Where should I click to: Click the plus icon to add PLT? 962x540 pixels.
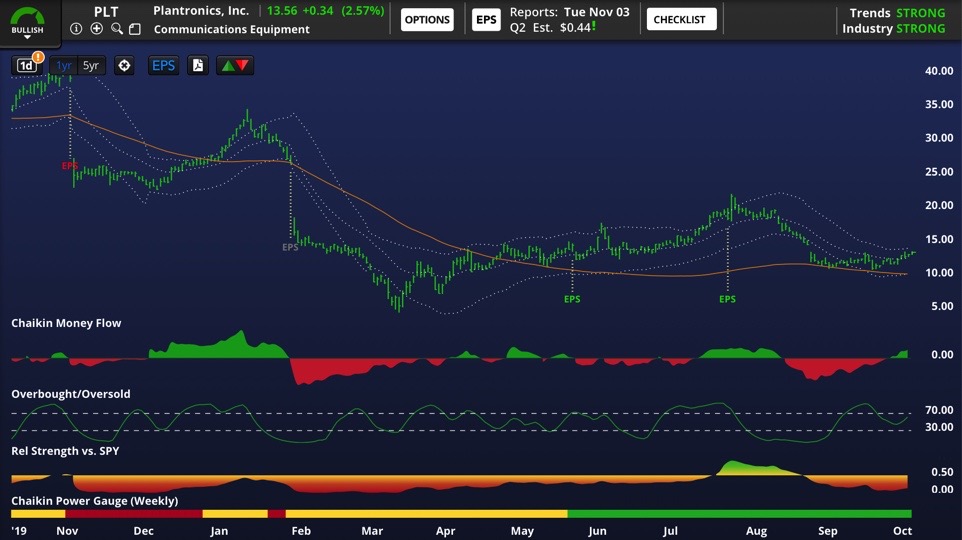coord(96,29)
